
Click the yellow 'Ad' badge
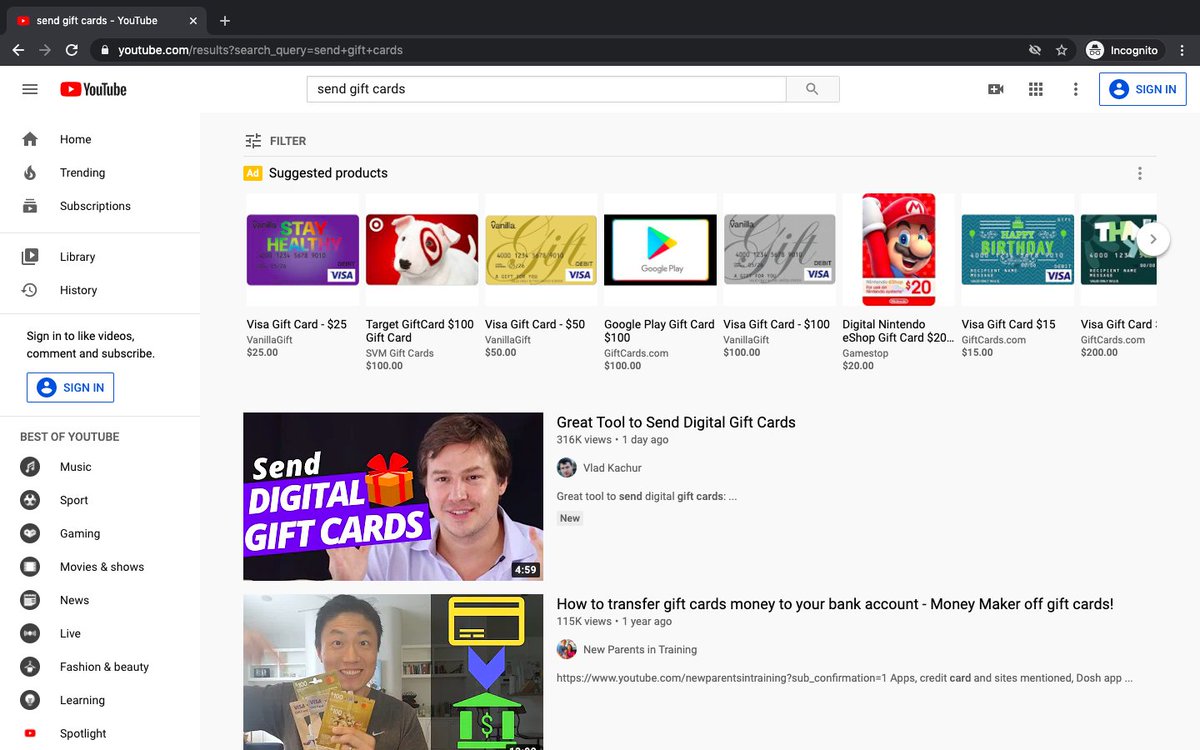[253, 173]
